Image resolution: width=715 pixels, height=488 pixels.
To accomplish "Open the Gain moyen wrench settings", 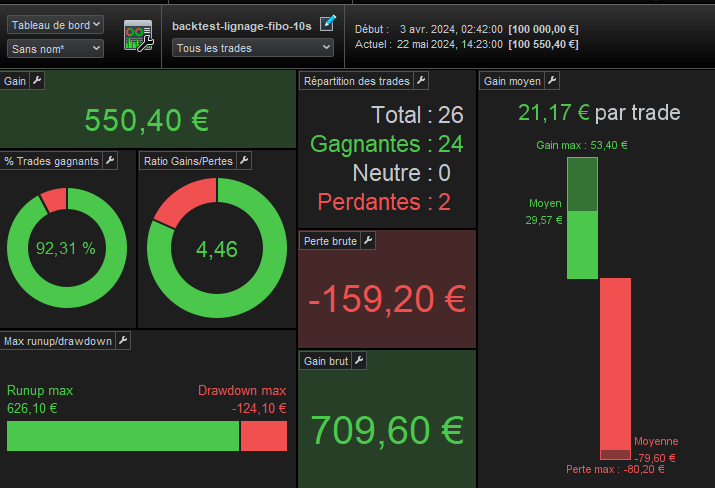I will (x=552, y=81).
